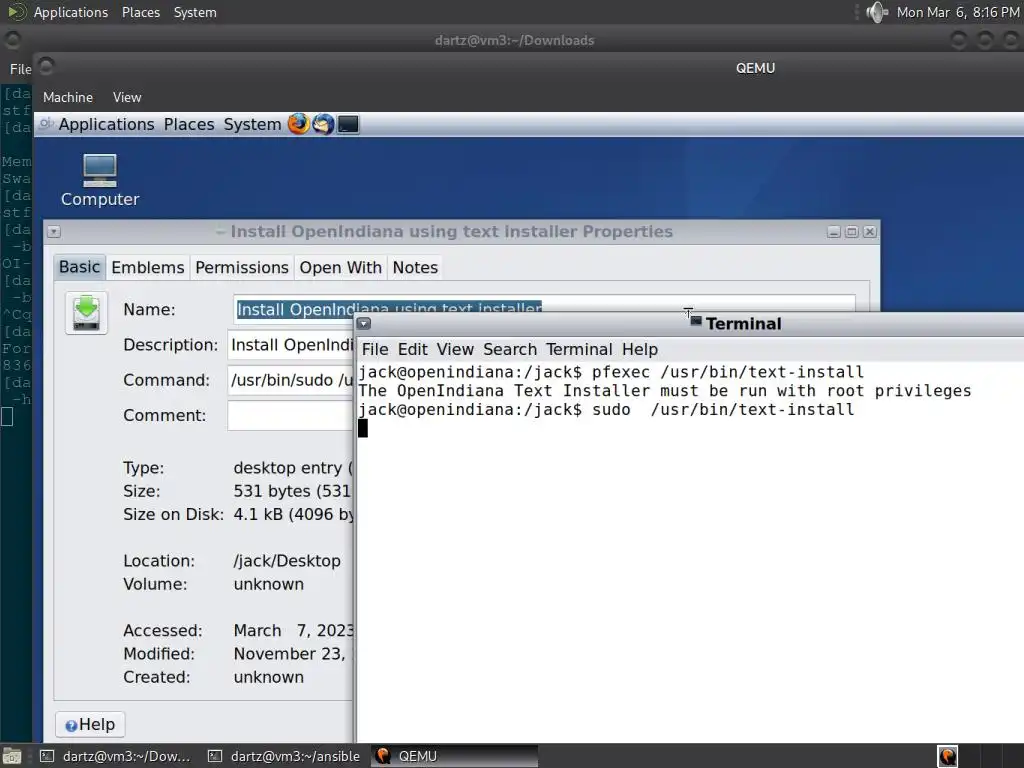Click show desktop icon in host taskbar
The image size is (1024, 768).
click(x=12, y=756)
